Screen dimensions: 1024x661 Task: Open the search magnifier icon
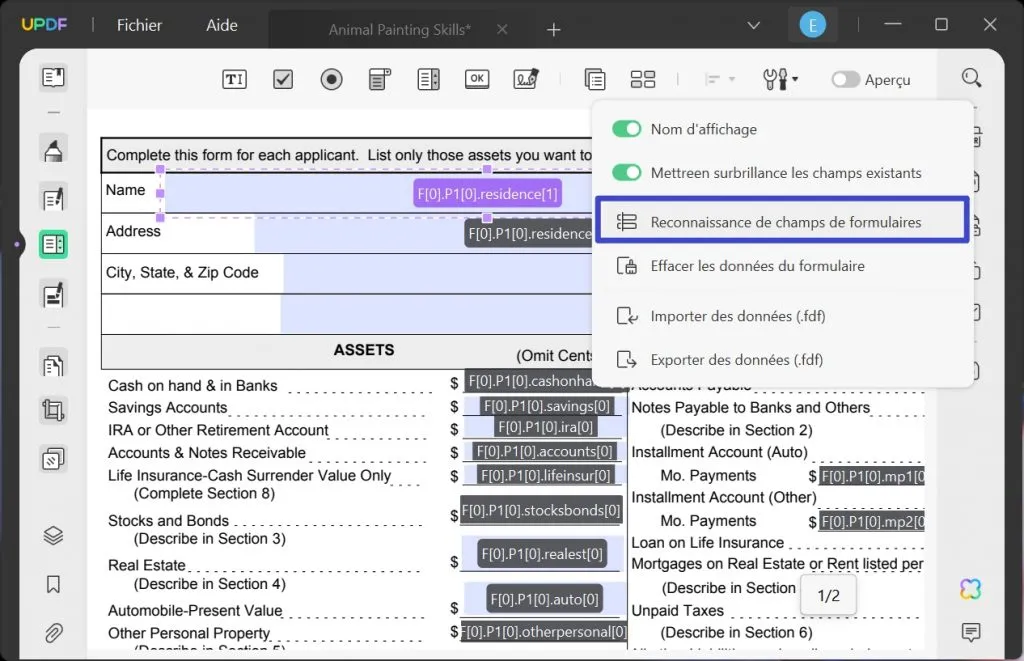[x=971, y=78]
